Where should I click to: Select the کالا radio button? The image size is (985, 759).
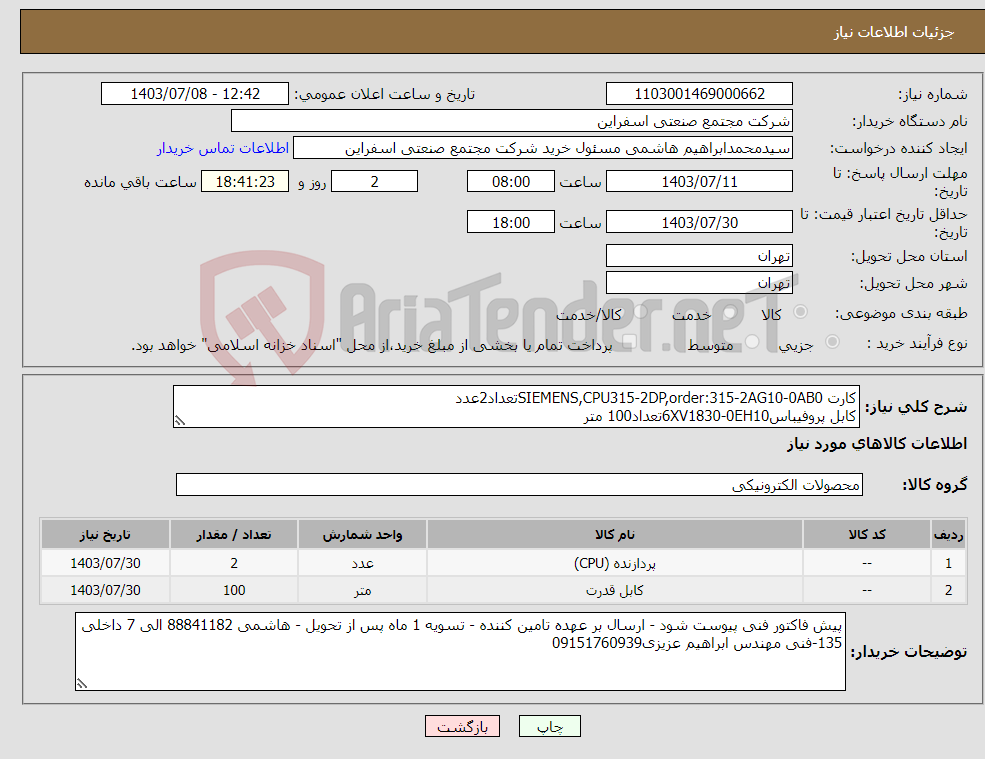800,312
